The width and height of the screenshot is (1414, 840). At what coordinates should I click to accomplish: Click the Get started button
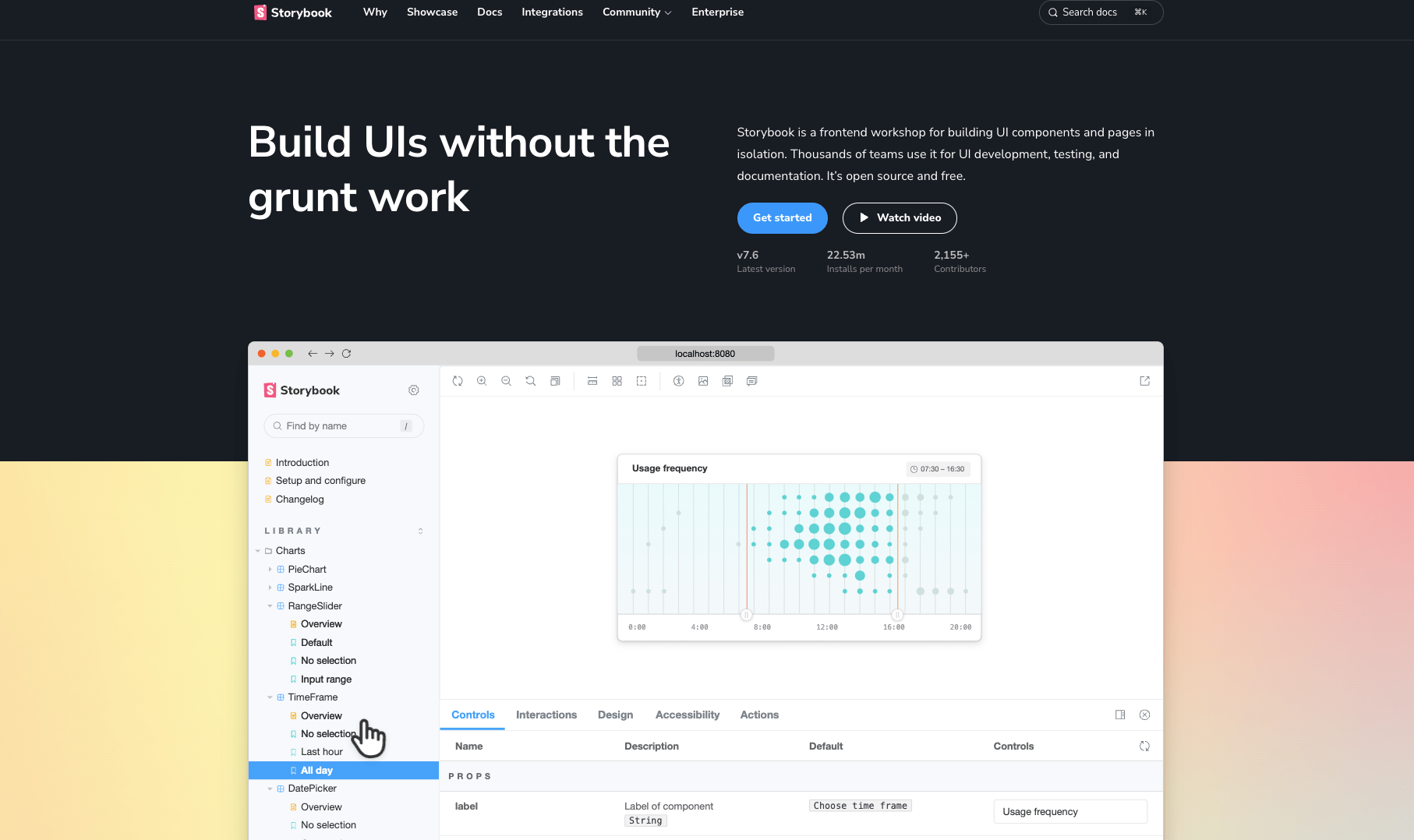pos(782,218)
